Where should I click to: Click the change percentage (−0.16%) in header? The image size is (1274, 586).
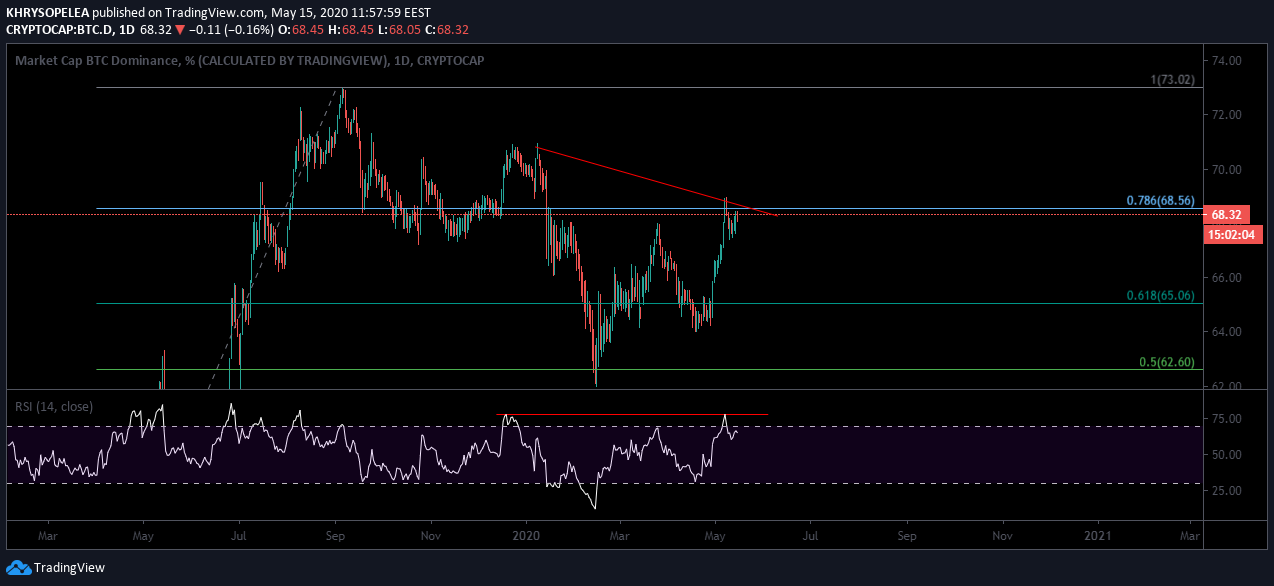pos(248,30)
